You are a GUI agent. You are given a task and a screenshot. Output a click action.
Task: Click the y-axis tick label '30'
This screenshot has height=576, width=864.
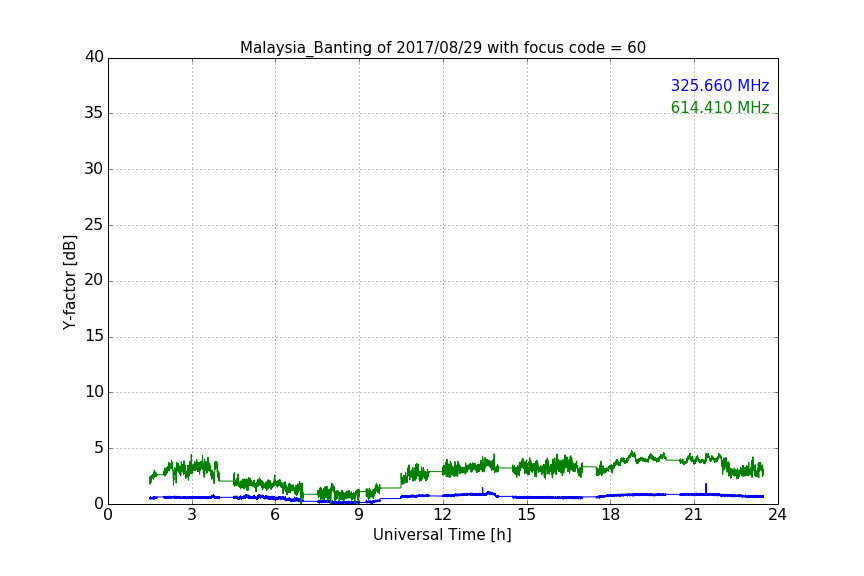point(94,169)
